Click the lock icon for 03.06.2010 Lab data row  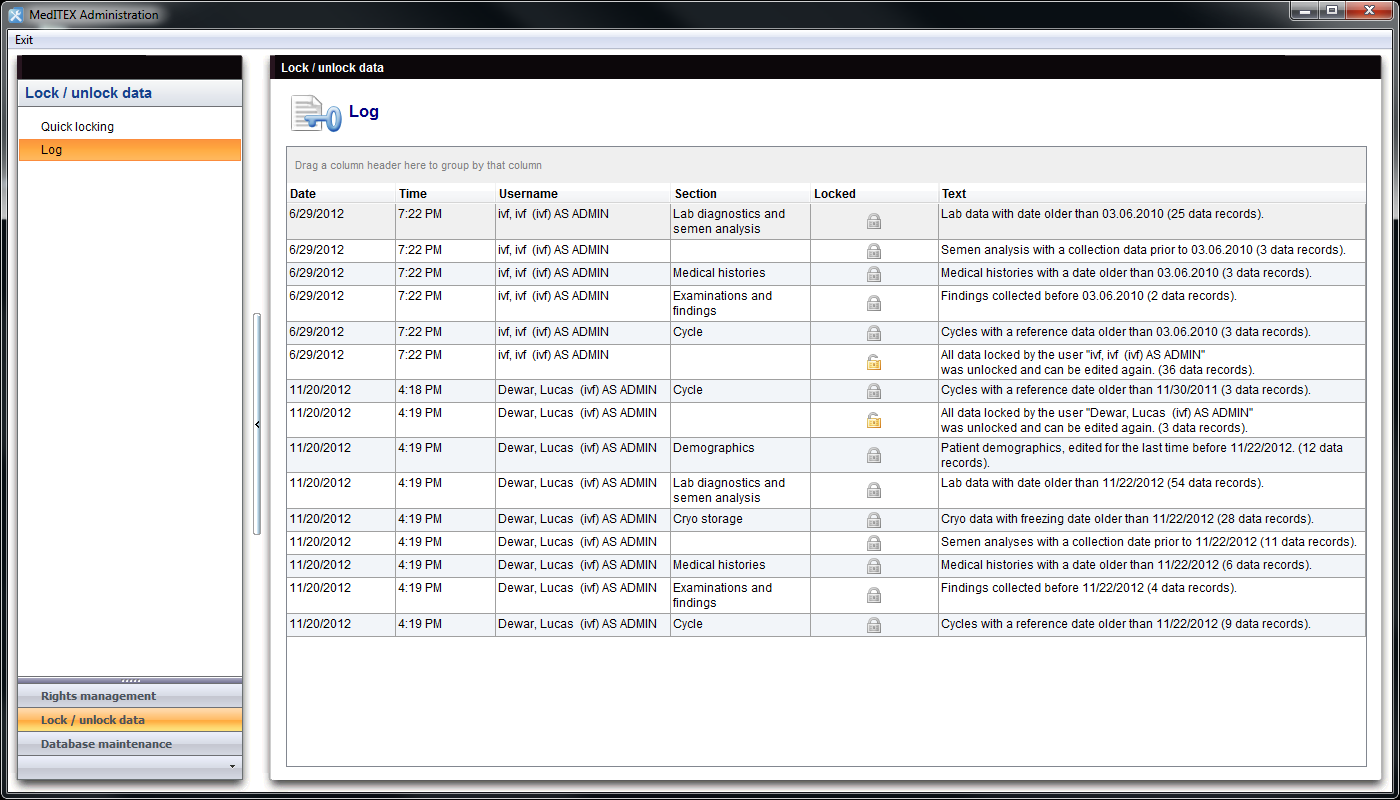tap(874, 221)
